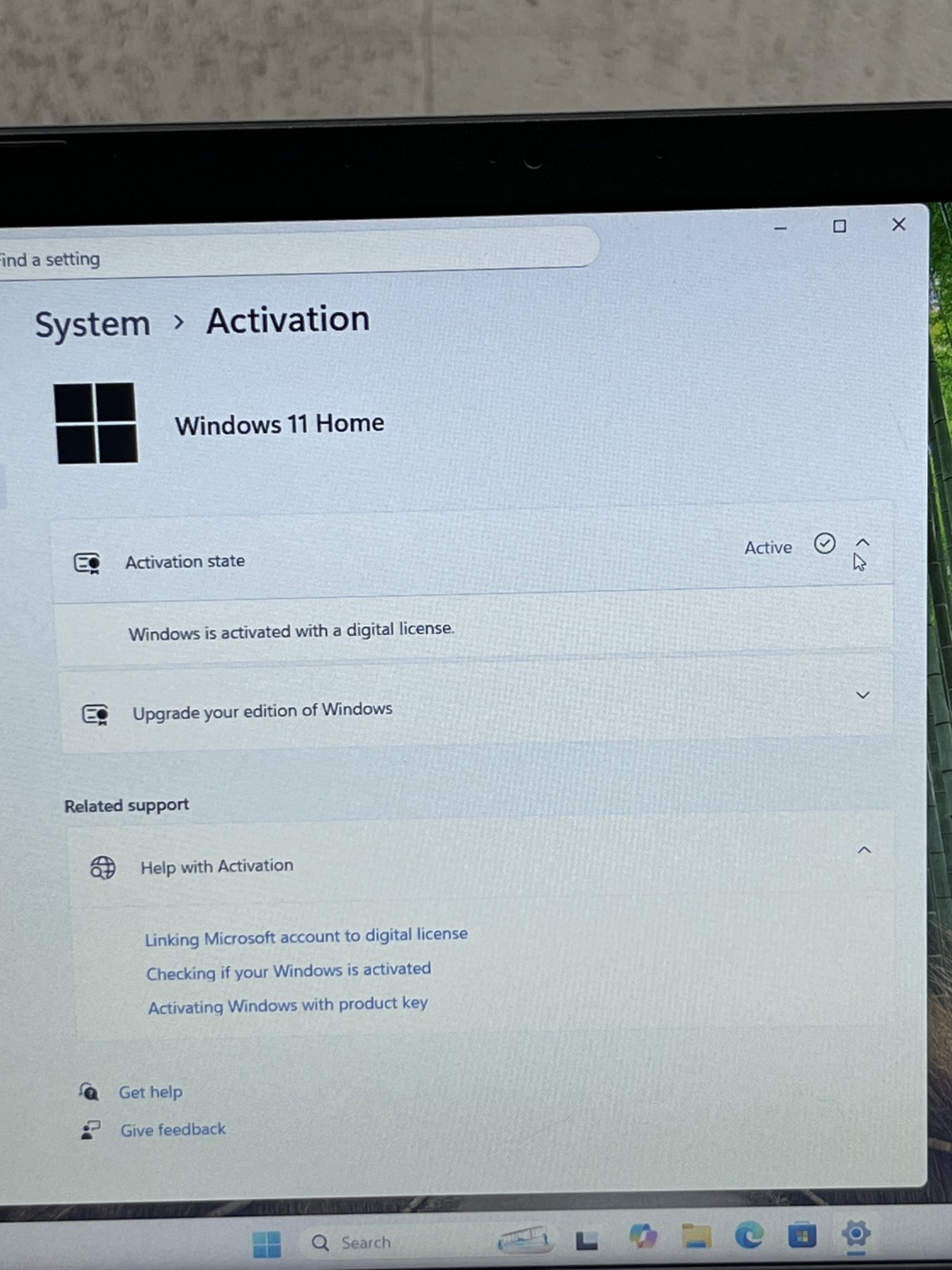Open the Windows Start menu
Screen dimensions: 952x1270
pyautogui.click(x=267, y=1244)
